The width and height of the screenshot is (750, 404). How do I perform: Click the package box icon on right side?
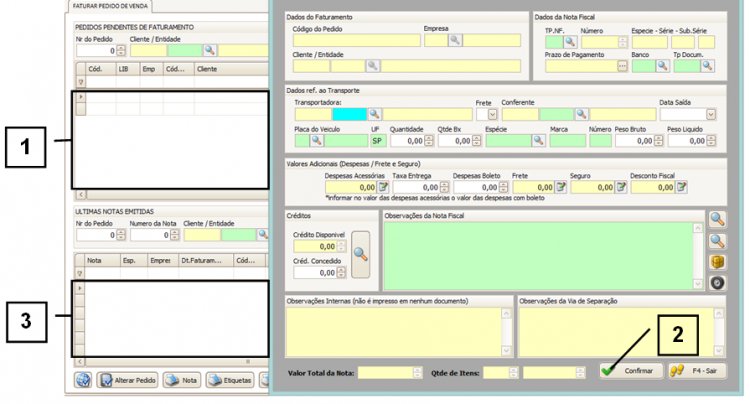(716, 261)
